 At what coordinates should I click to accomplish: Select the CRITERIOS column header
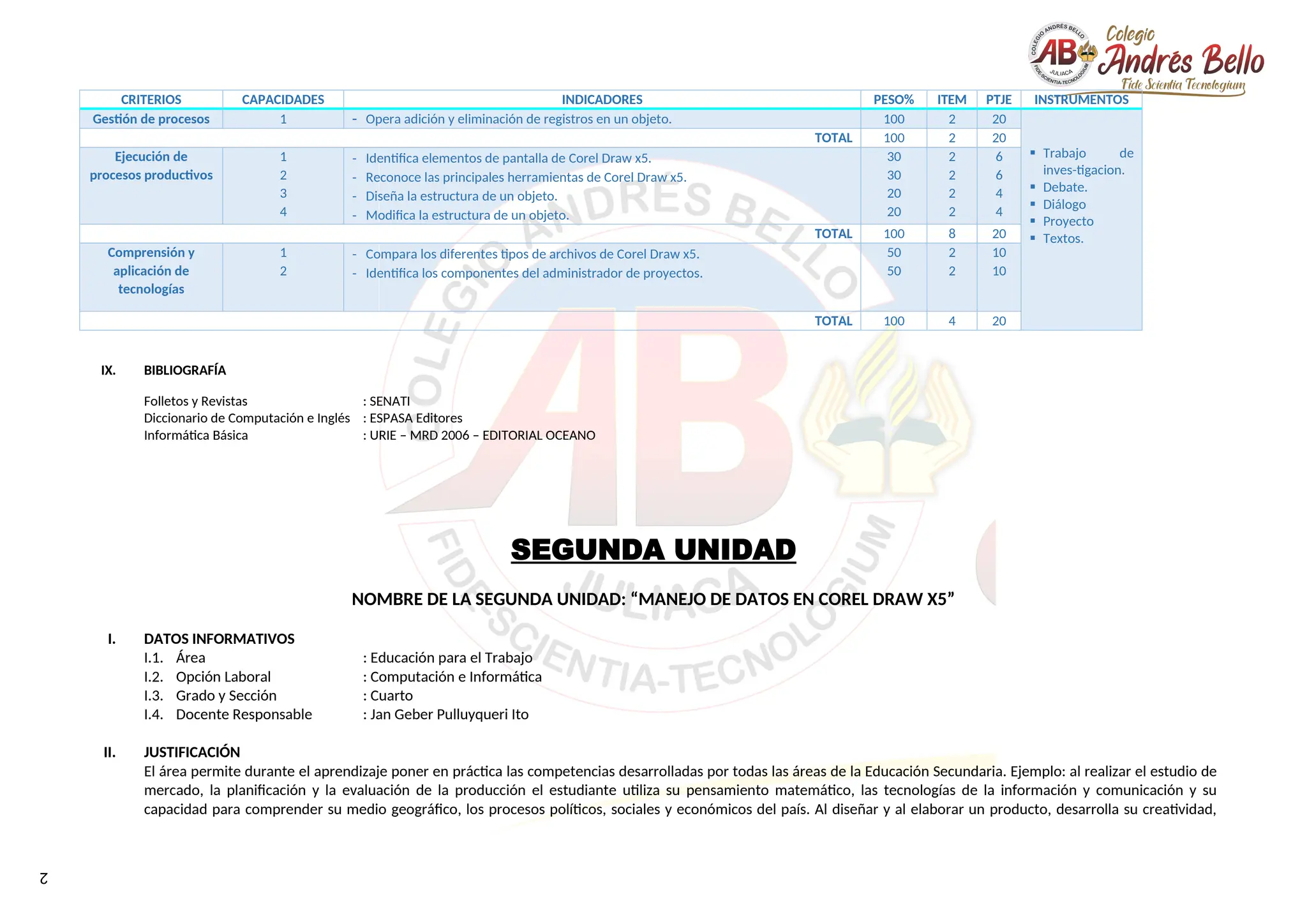[151, 100]
